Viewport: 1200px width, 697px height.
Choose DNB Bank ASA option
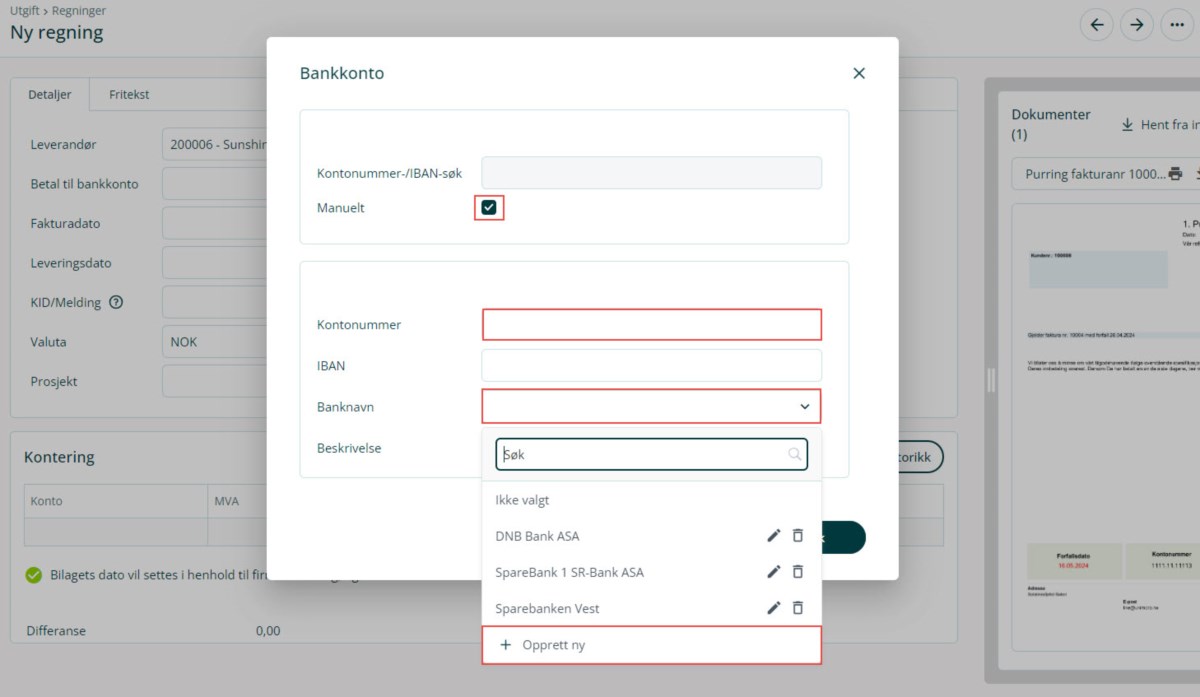[537, 536]
